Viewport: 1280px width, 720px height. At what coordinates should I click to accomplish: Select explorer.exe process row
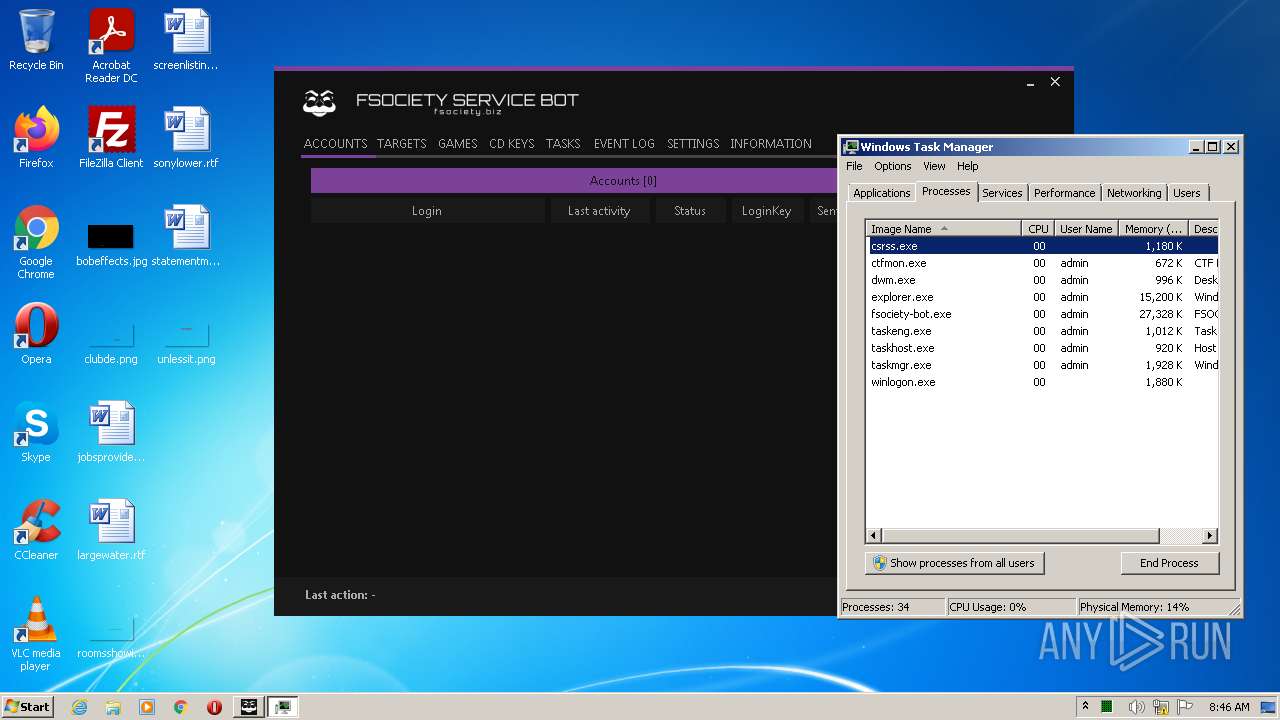pyautogui.click(x=1043, y=297)
